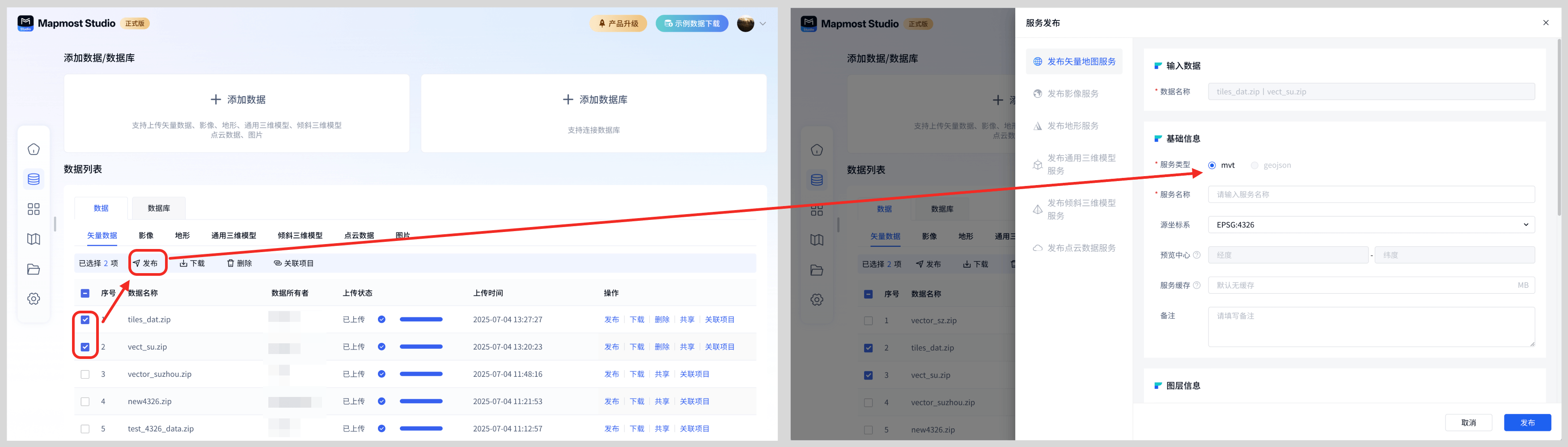Click the 取消 button in the dialog
The image size is (1568, 447).
click(1468, 423)
